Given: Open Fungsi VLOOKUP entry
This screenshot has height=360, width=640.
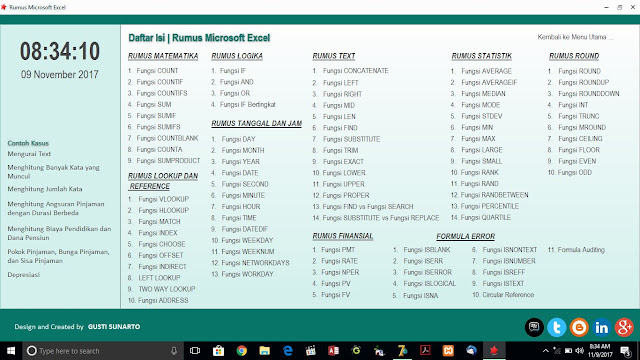Looking at the screenshot, I should pos(164,199).
